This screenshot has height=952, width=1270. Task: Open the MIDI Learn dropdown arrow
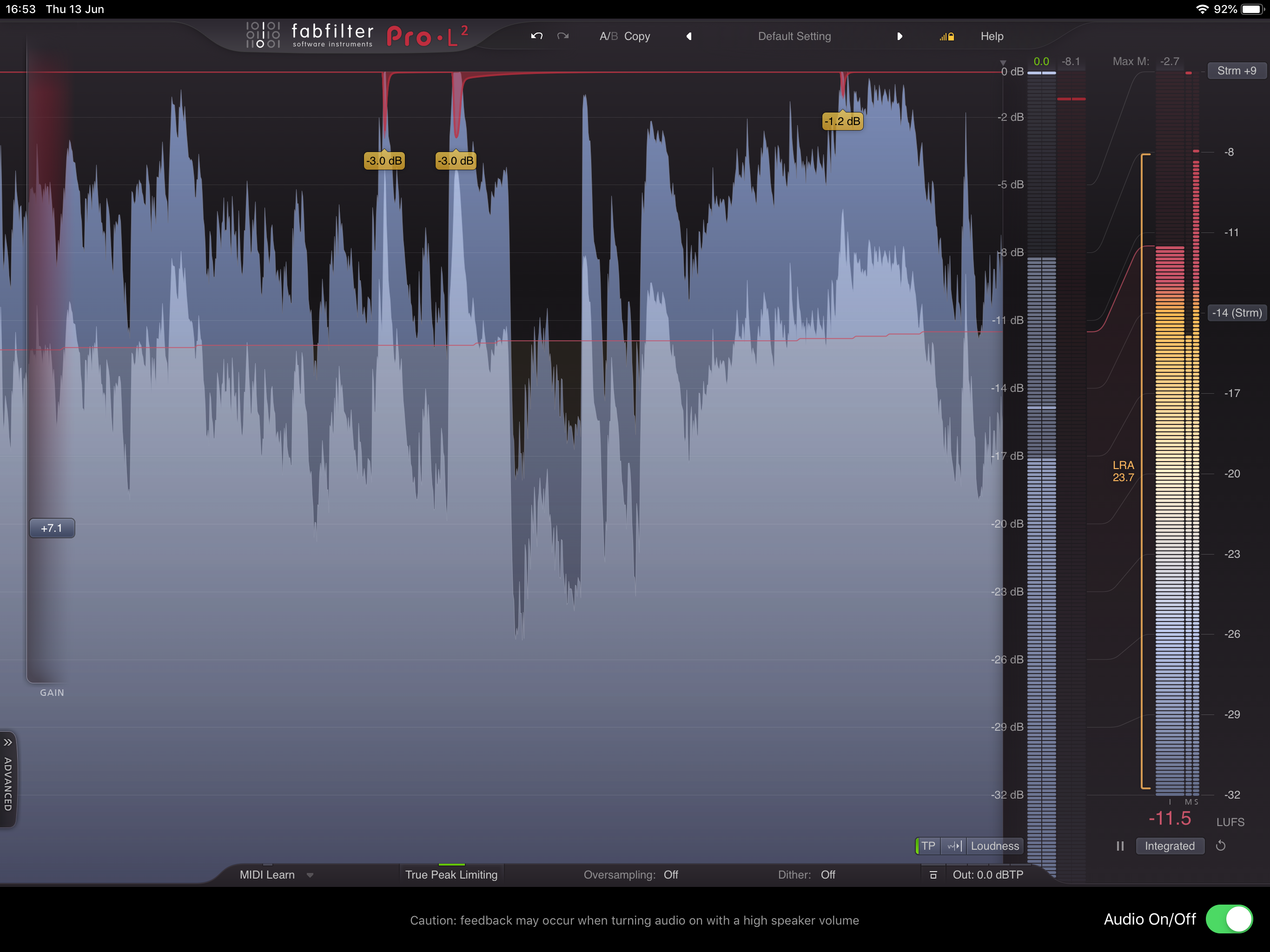click(310, 875)
